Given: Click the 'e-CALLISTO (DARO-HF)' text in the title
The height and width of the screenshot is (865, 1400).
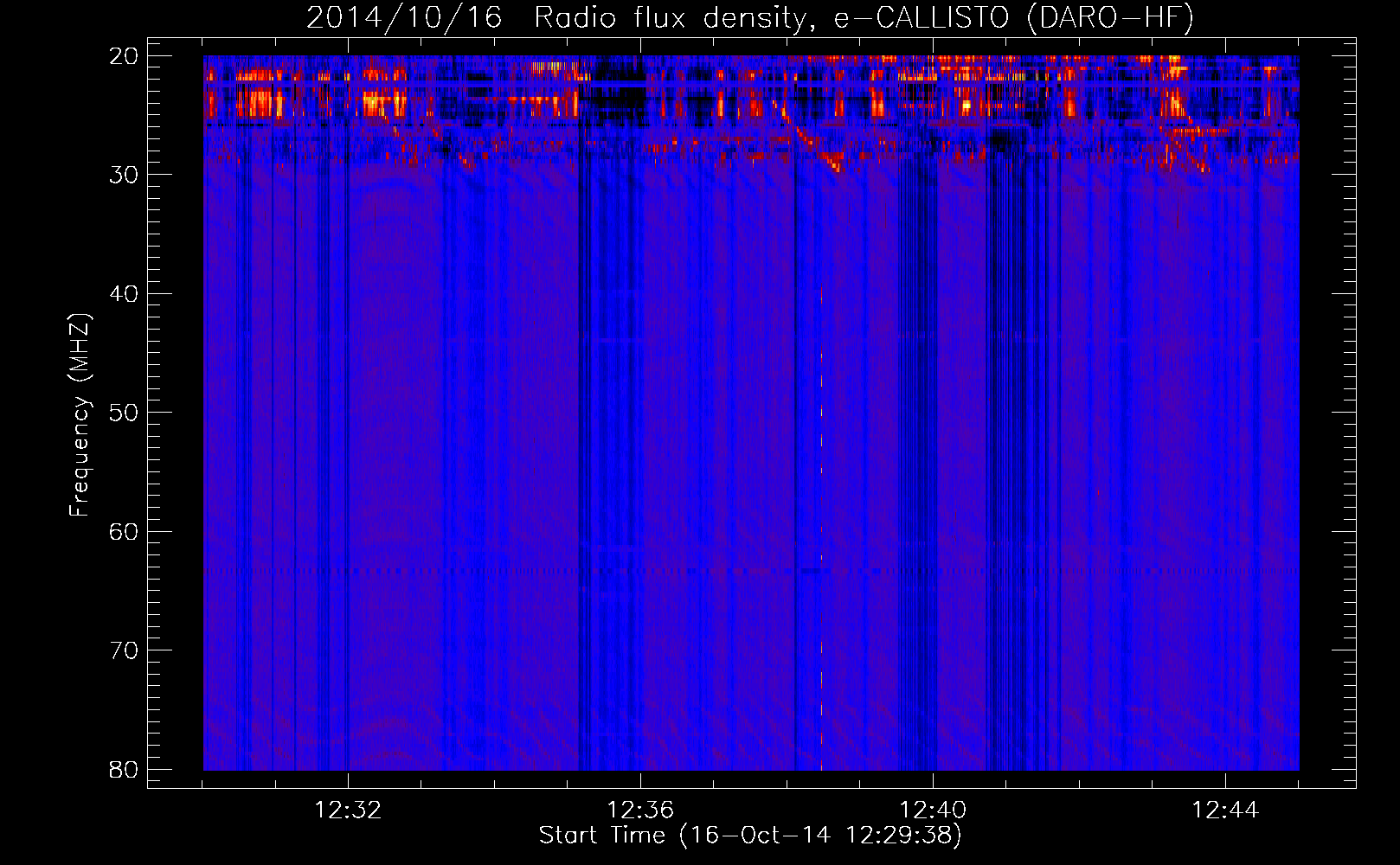Looking at the screenshot, I should tap(1014, 18).
